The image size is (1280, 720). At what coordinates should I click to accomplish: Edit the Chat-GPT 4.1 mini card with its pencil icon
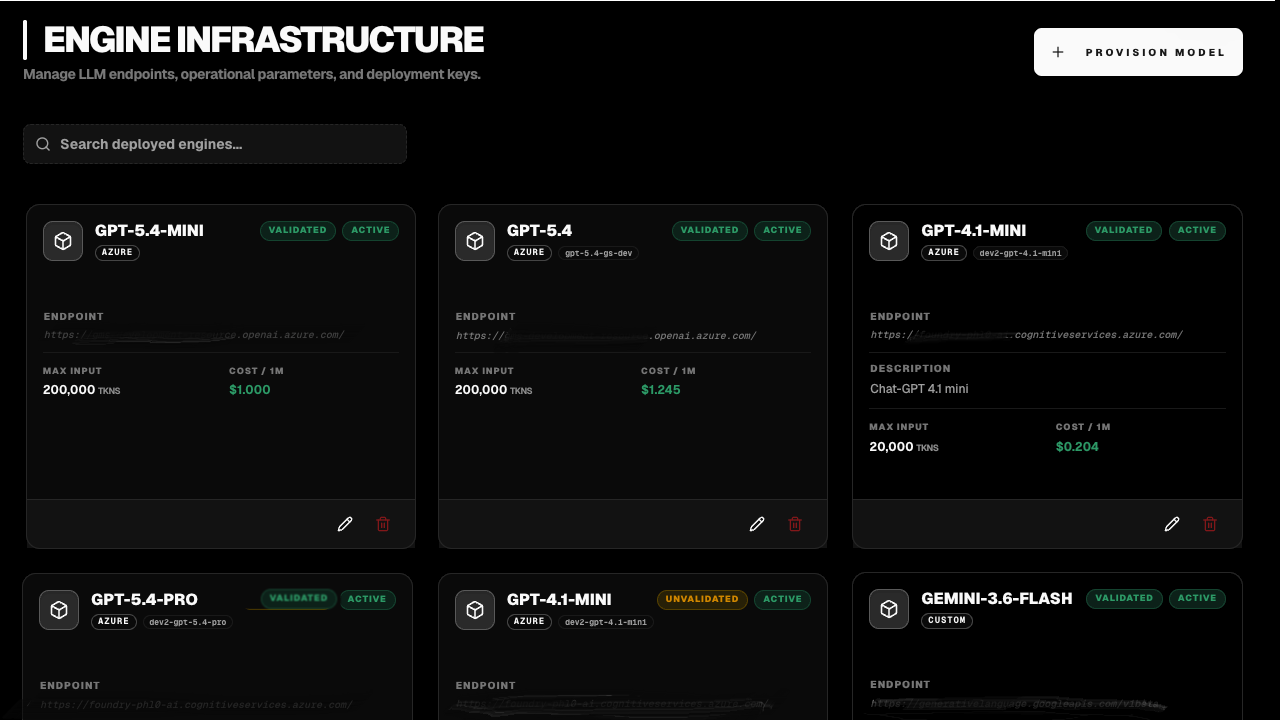click(x=1172, y=524)
